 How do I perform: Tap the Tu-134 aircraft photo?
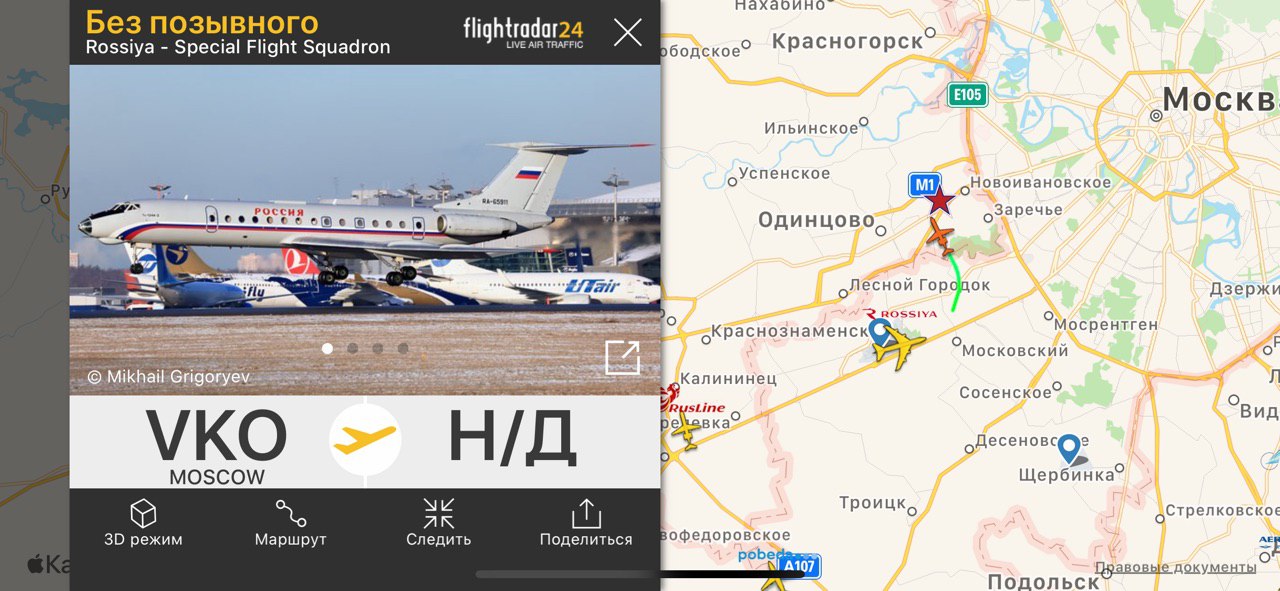[x=365, y=230]
